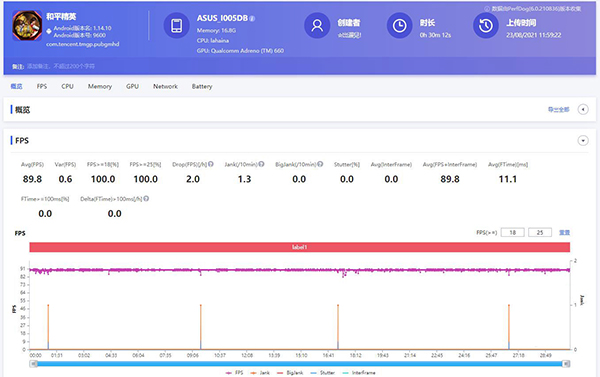
Task: Click the creator user icon
Action: tap(317, 26)
